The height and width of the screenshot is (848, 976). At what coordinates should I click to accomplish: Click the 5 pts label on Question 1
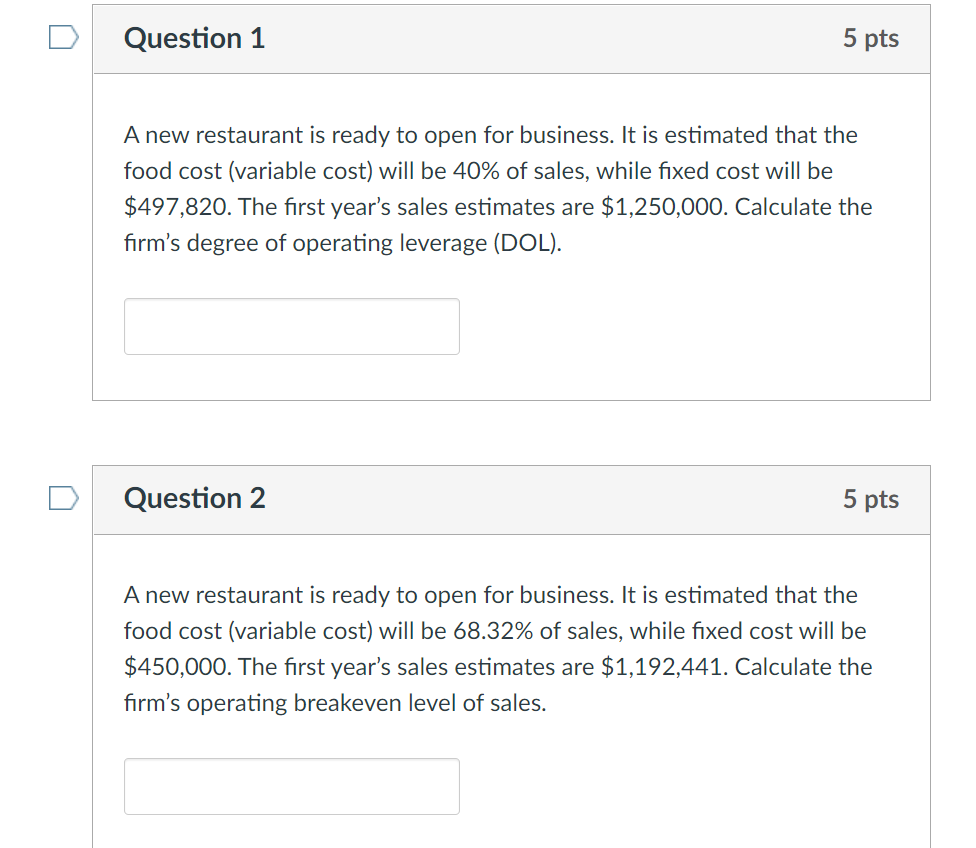pos(871,39)
